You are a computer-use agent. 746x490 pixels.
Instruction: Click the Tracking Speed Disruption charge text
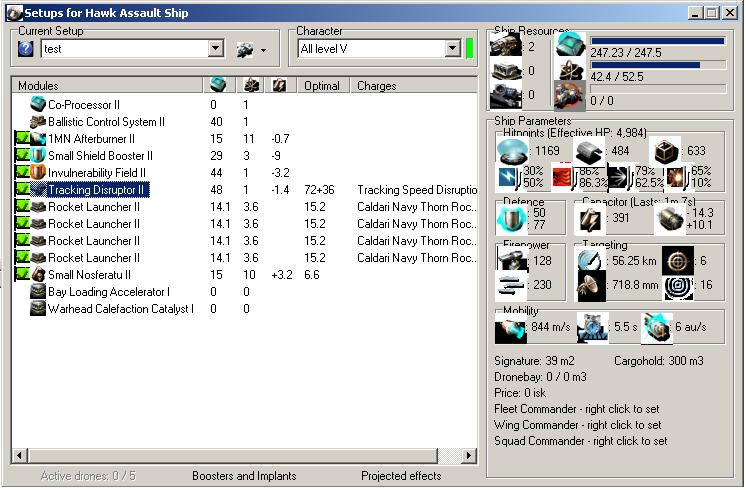click(x=417, y=190)
